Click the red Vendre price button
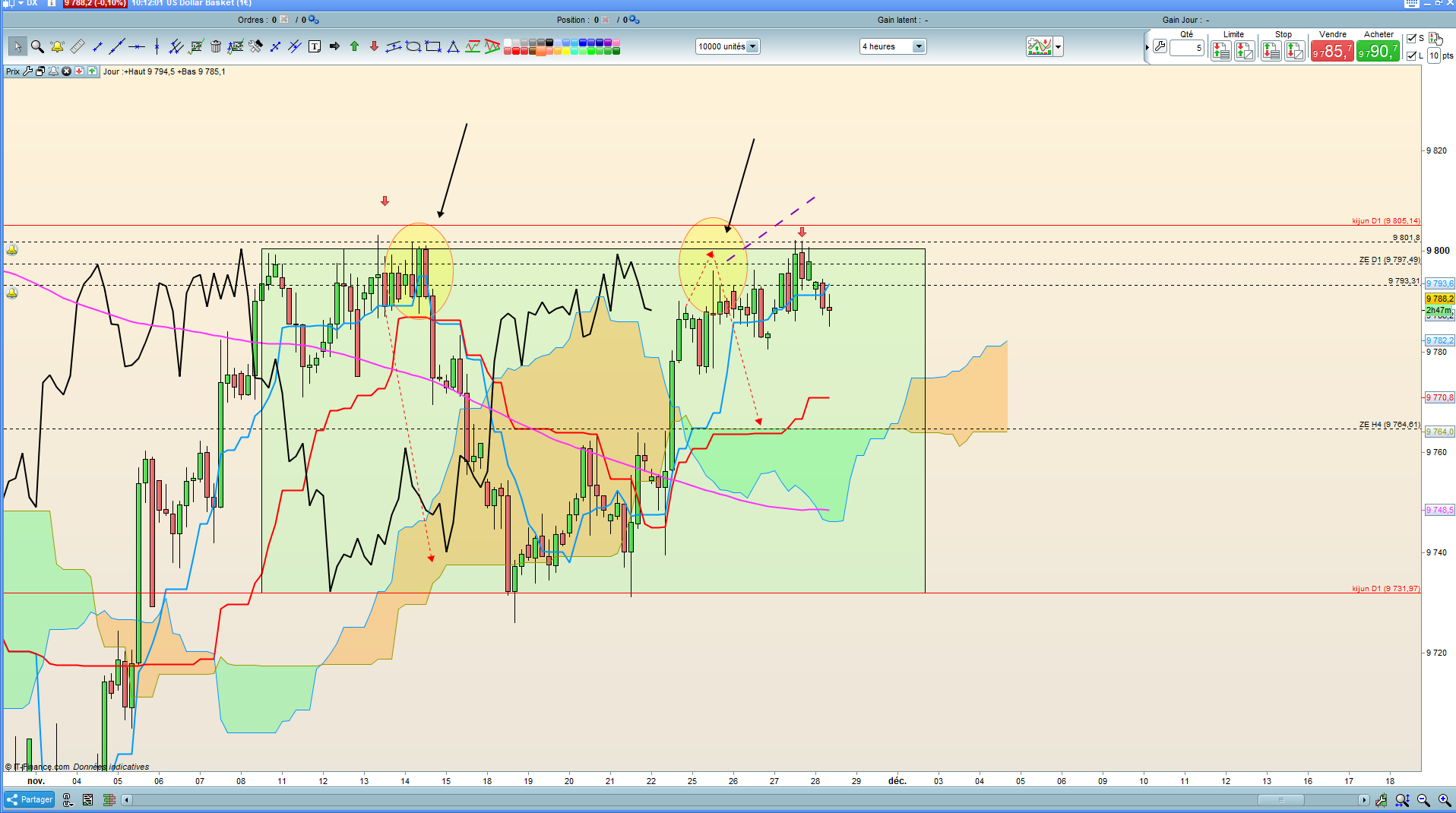Viewport: 1456px width, 813px height. click(1332, 51)
